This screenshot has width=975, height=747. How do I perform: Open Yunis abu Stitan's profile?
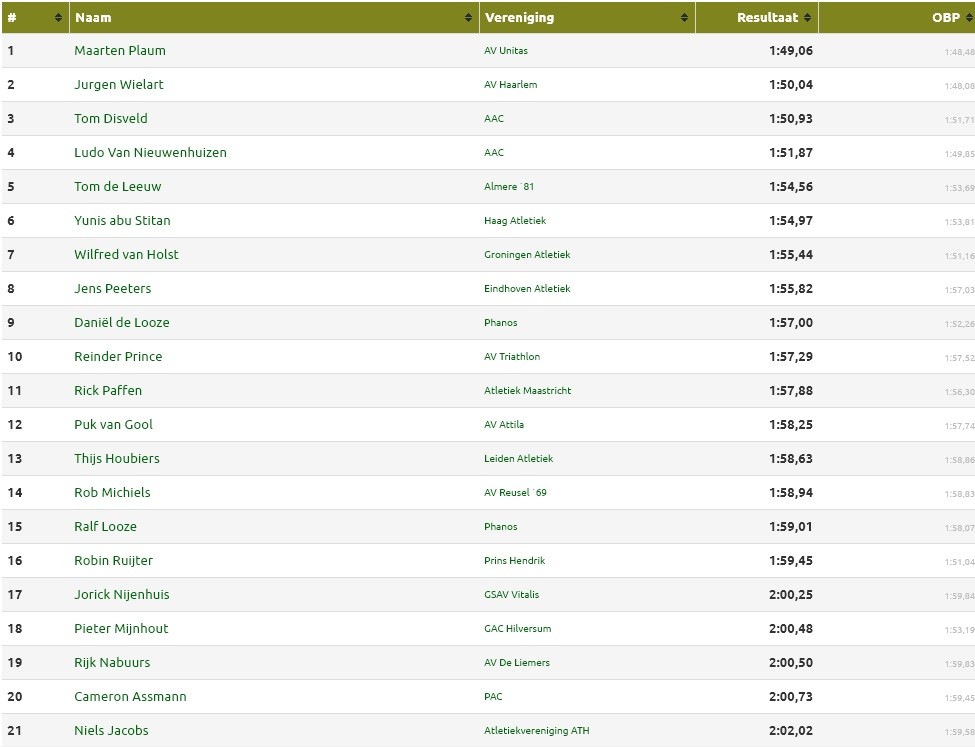click(122, 221)
